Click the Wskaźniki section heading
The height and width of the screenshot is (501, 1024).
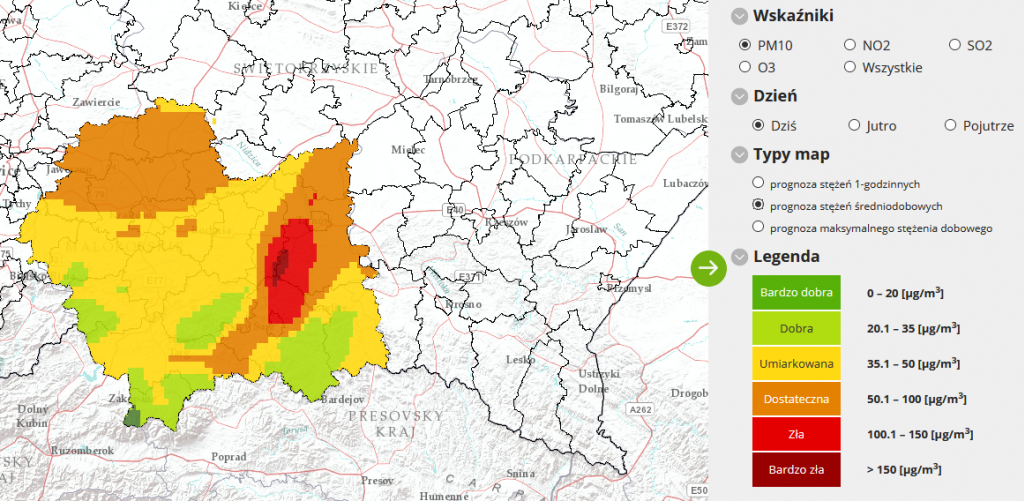[793, 16]
